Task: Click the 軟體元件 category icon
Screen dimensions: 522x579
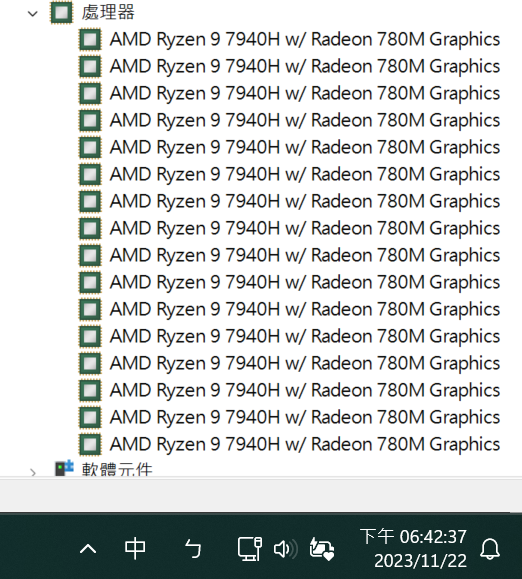Action: pyautogui.click(x=64, y=468)
